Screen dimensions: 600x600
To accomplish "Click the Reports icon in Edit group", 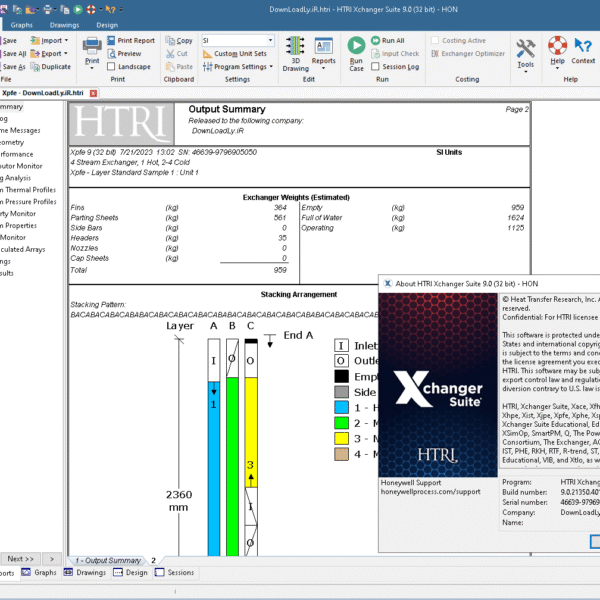I will (x=323, y=46).
